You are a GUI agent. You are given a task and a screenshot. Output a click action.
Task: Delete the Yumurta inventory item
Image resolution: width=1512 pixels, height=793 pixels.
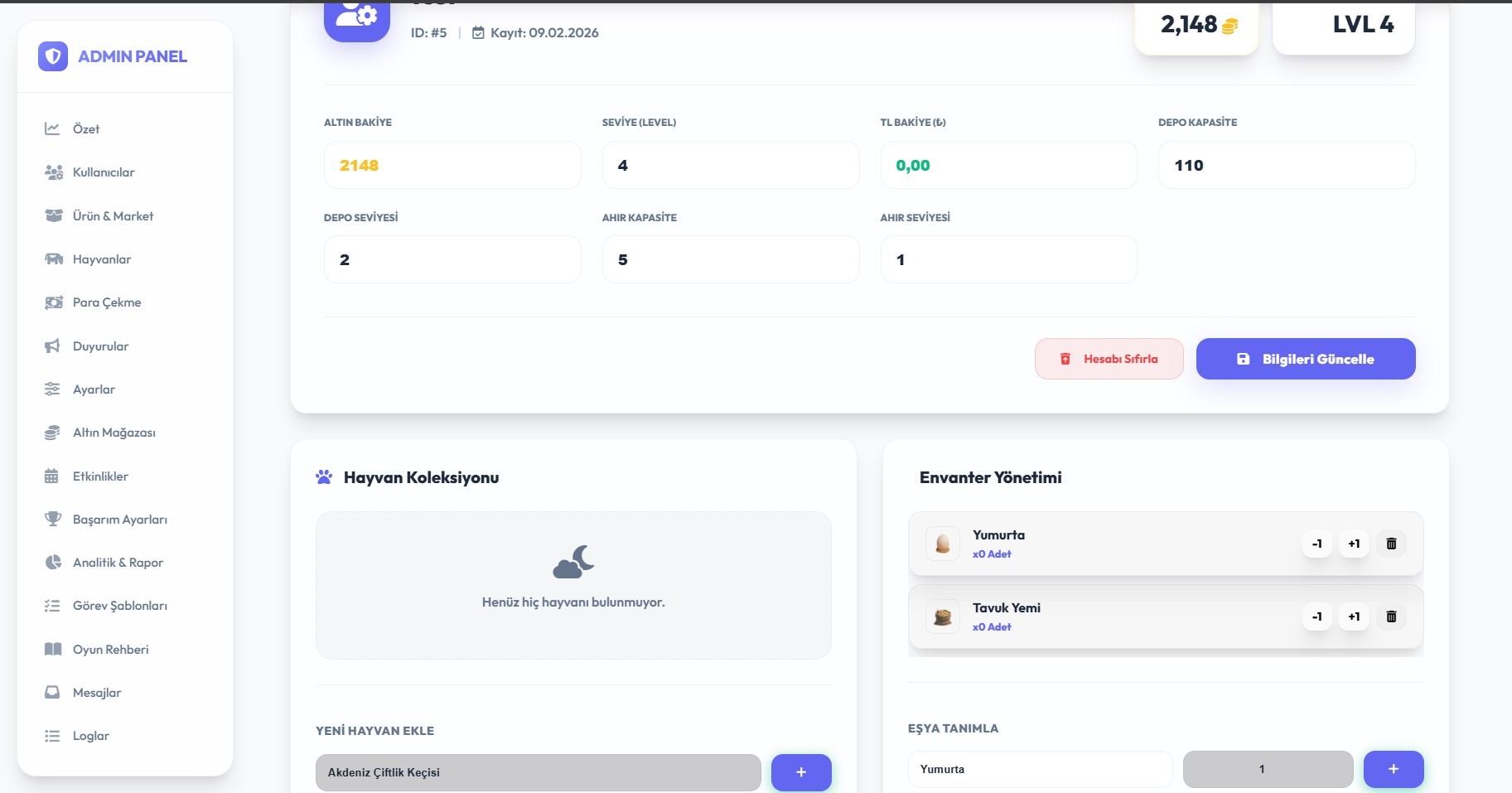[x=1391, y=544]
